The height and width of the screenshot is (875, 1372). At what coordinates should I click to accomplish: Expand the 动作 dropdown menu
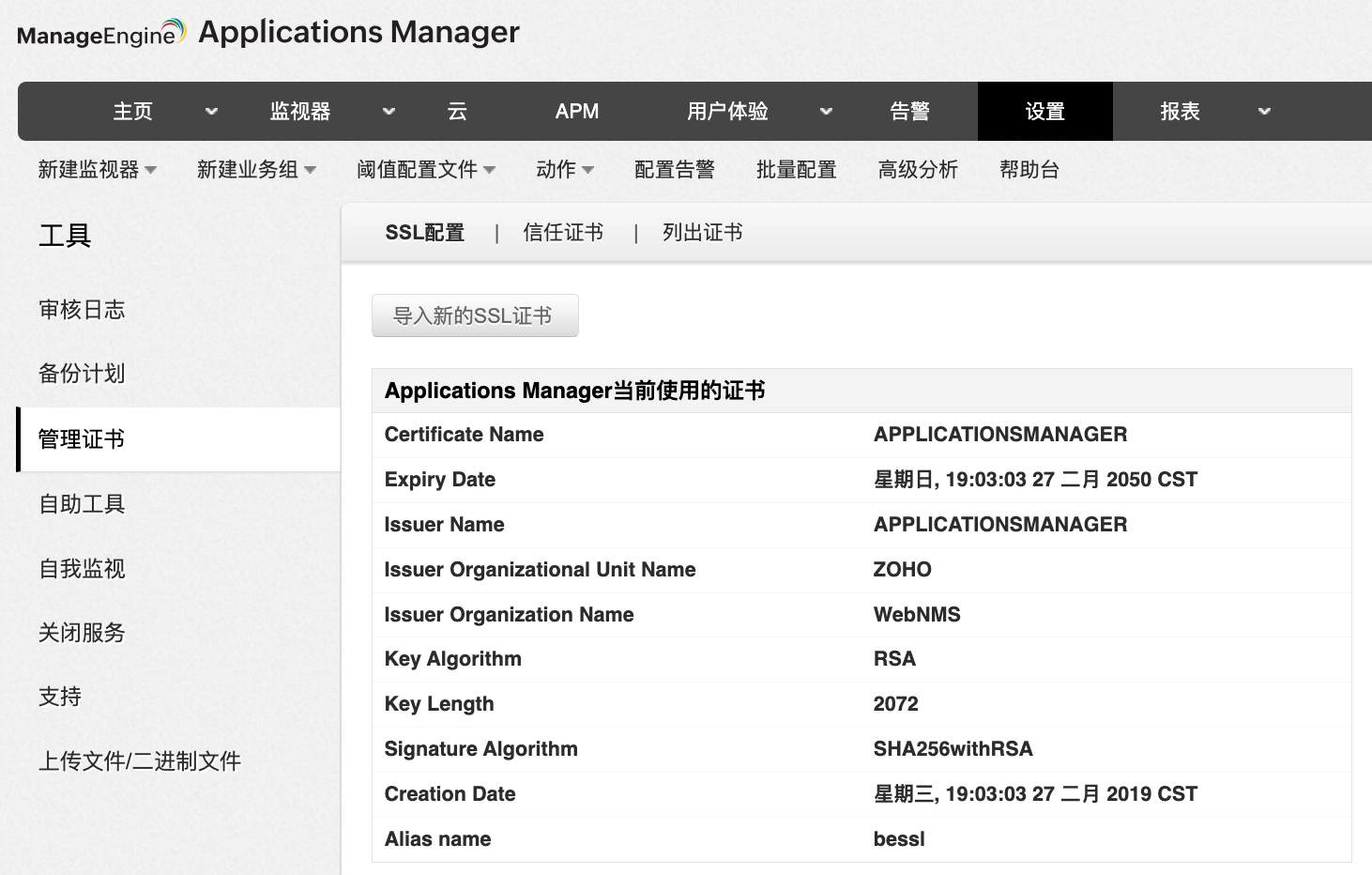pos(565,170)
